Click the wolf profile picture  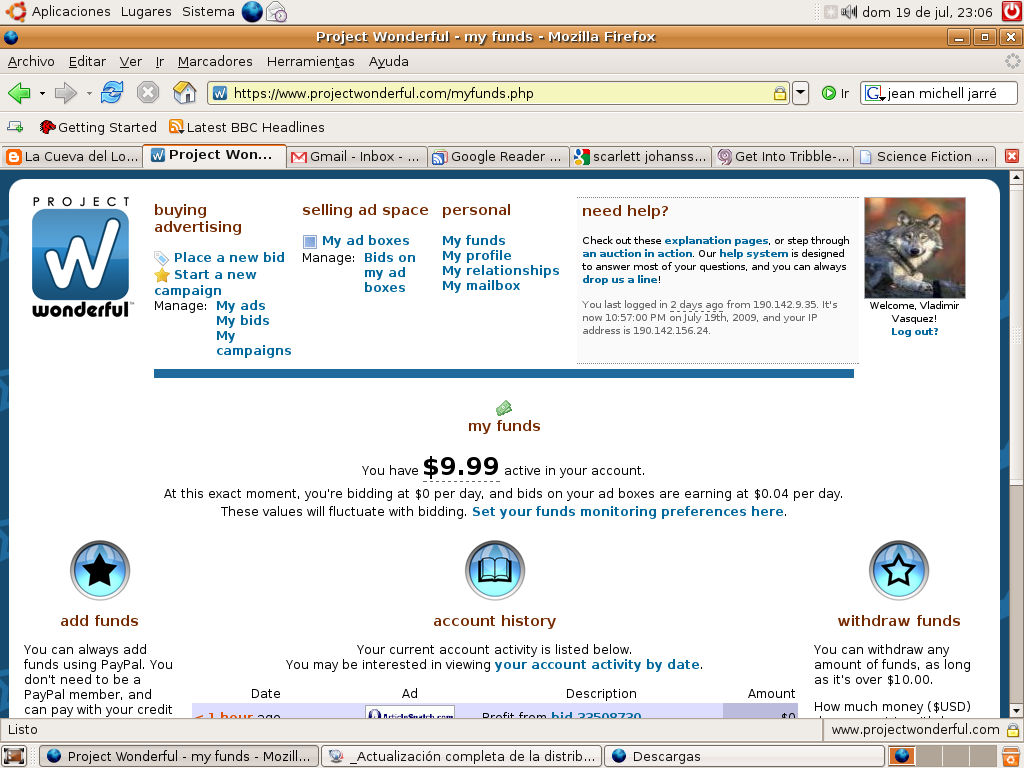(x=914, y=248)
